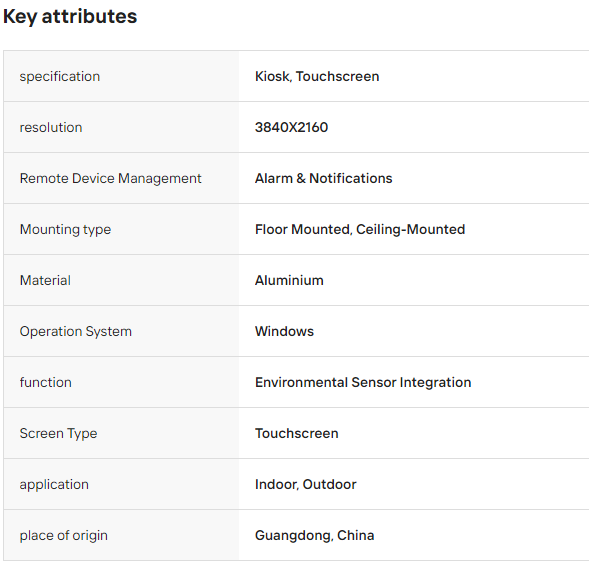Click the Windows value text
The height and width of the screenshot is (561, 589).
pyautogui.click(x=284, y=331)
